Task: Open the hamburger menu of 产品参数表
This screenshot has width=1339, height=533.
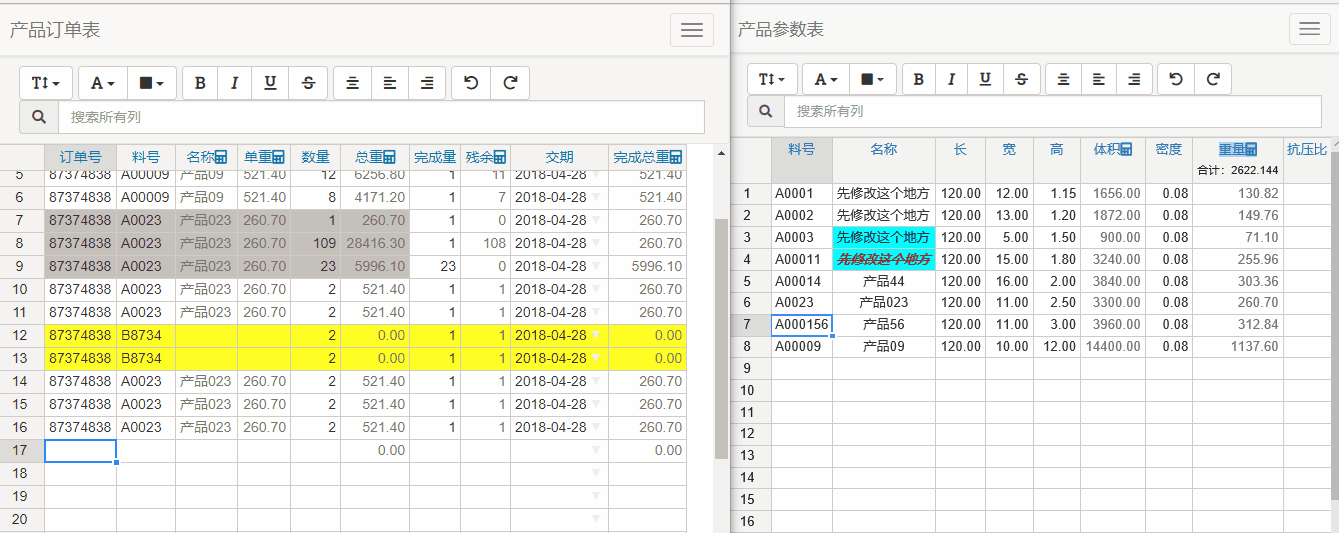Action: pos(1310,30)
